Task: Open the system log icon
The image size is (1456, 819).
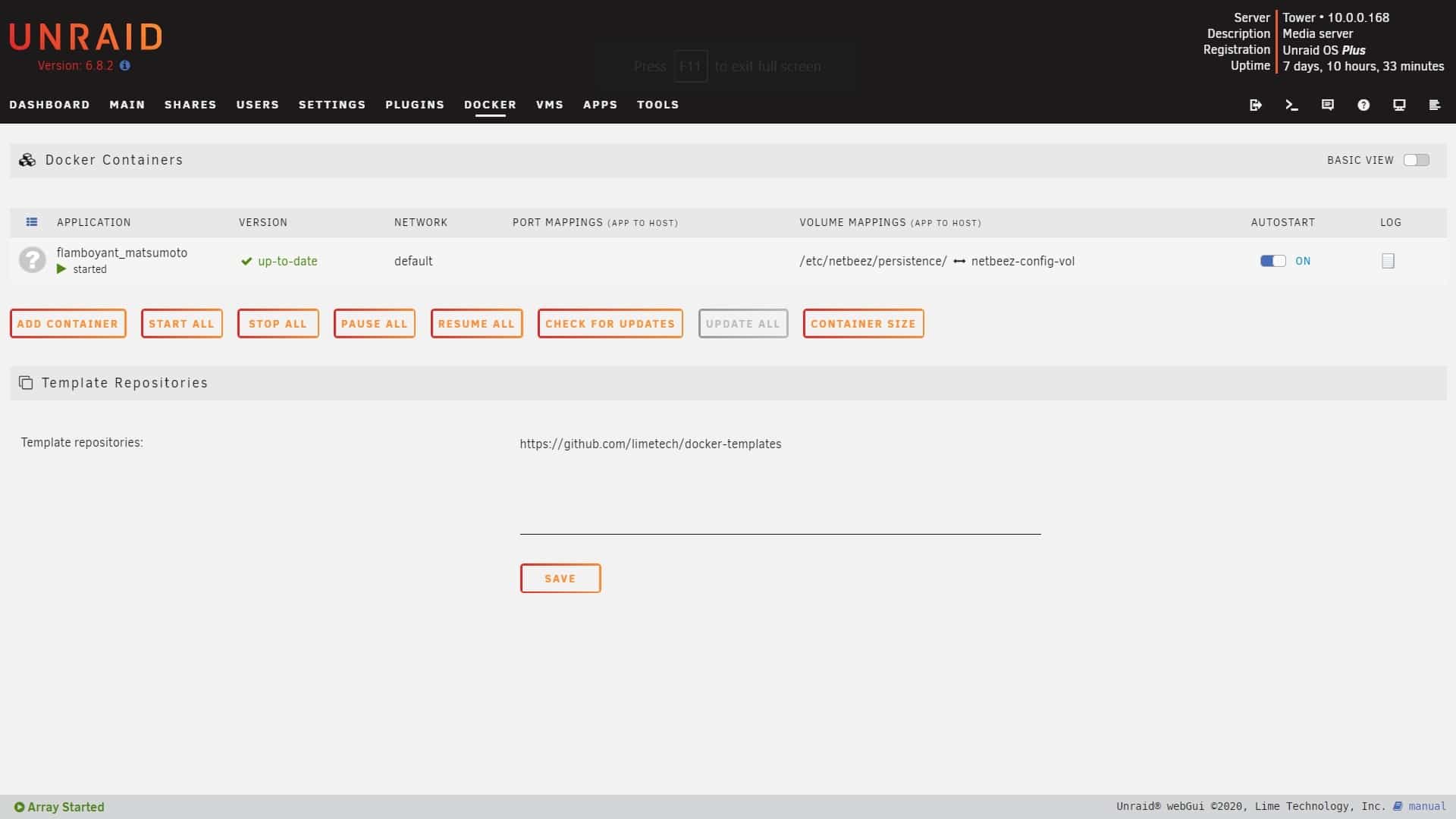Action: click(x=1435, y=105)
